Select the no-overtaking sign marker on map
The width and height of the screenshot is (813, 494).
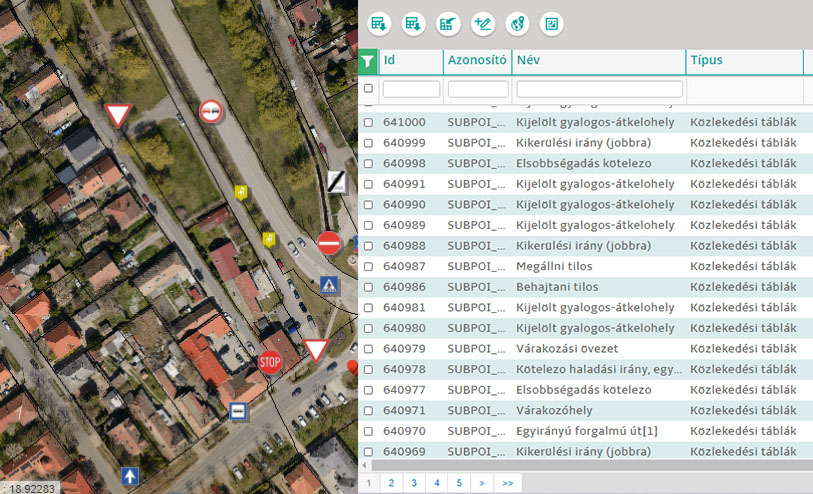211,111
